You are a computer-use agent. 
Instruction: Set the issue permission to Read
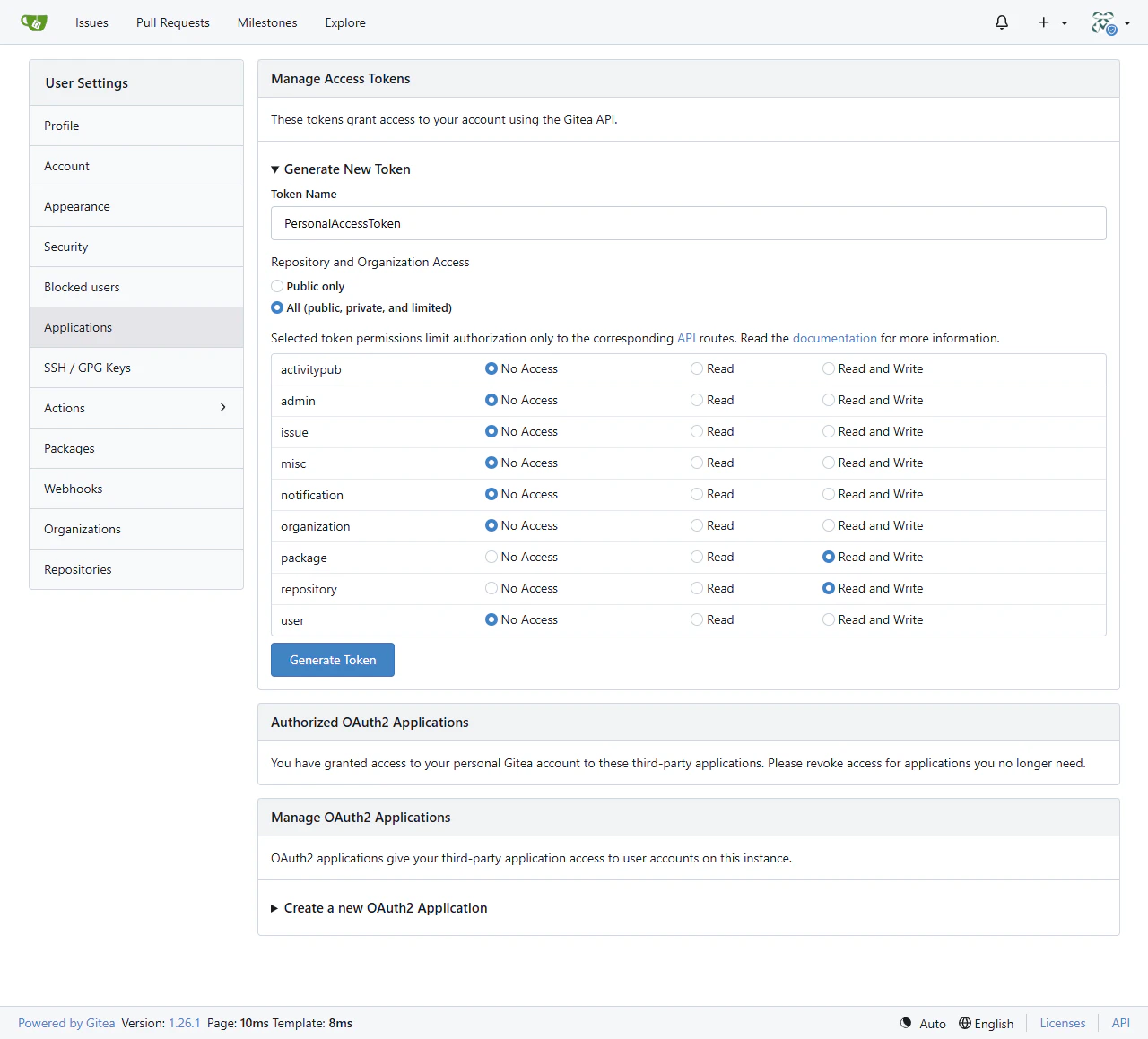pyautogui.click(x=697, y=431)
